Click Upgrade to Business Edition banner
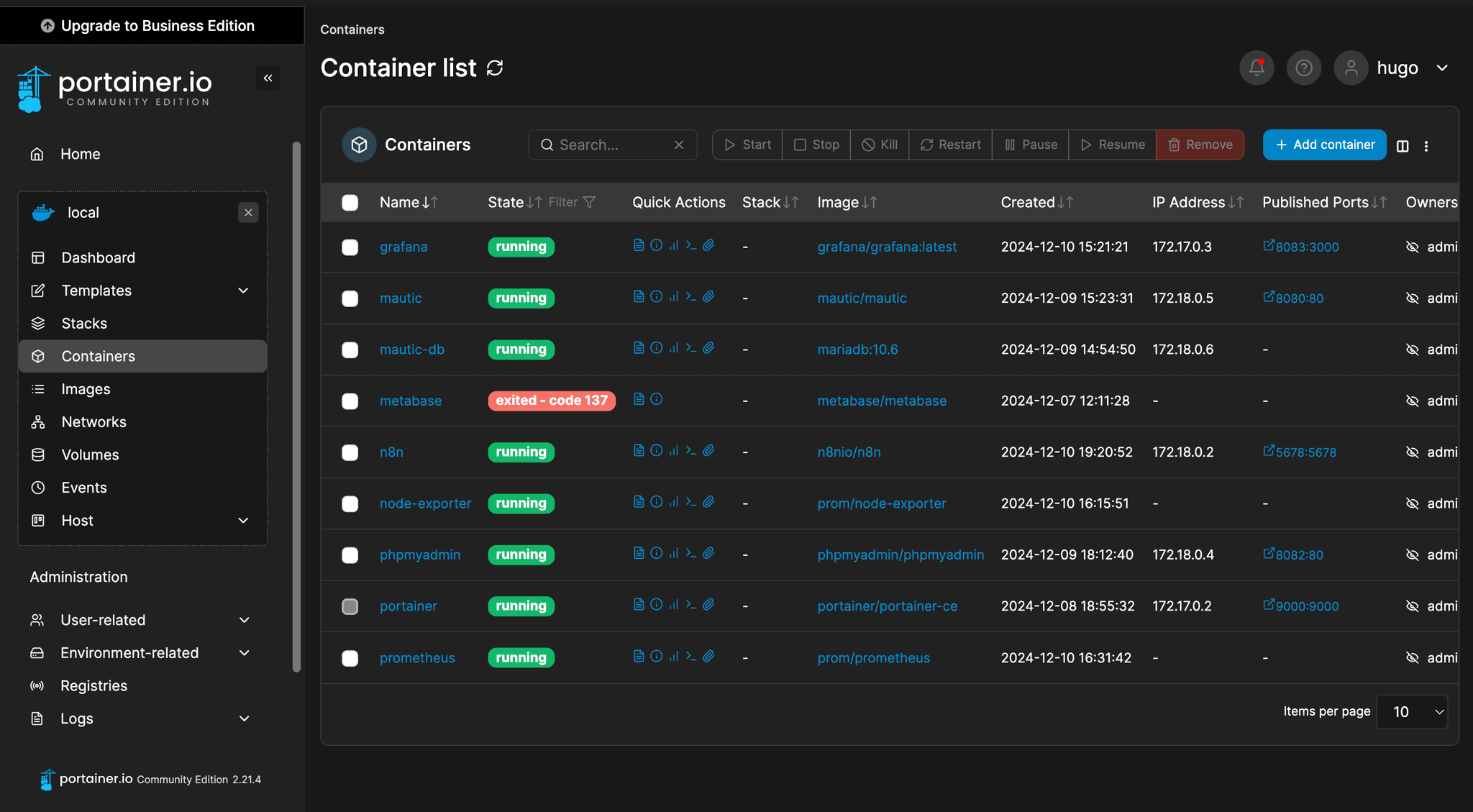 click(152, 26)
